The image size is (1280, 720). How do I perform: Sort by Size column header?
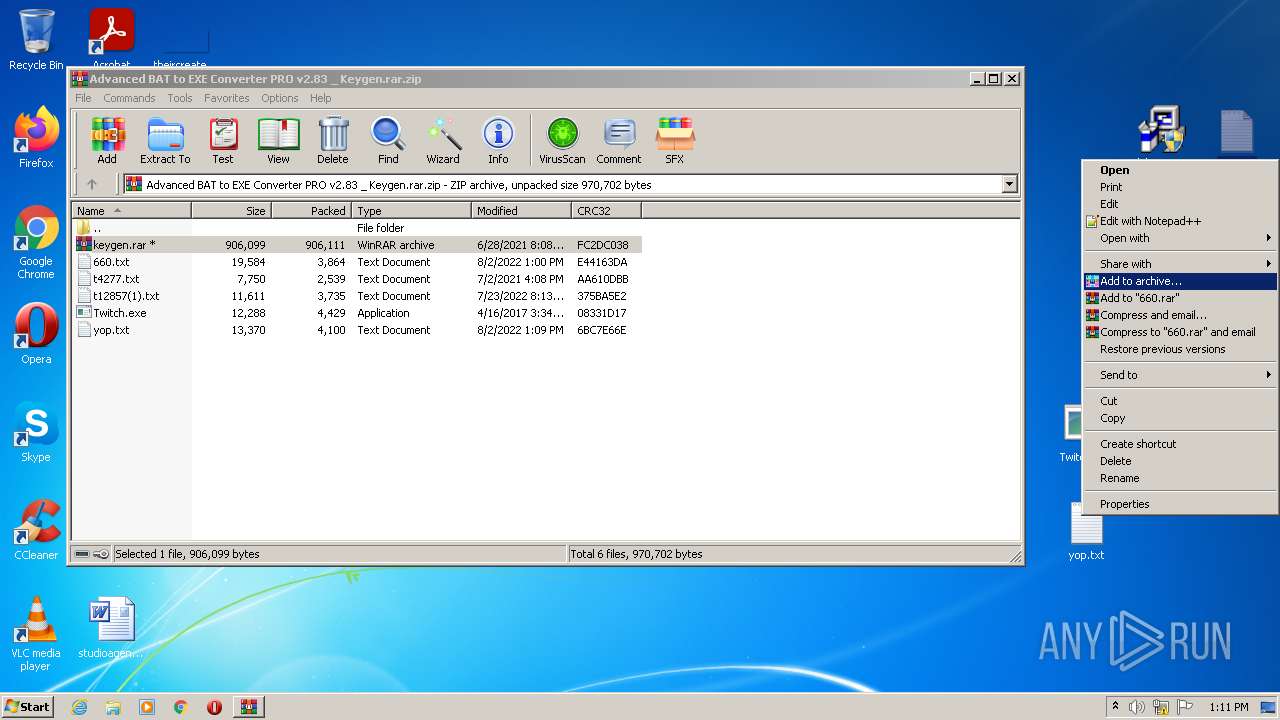pos(232,211)
